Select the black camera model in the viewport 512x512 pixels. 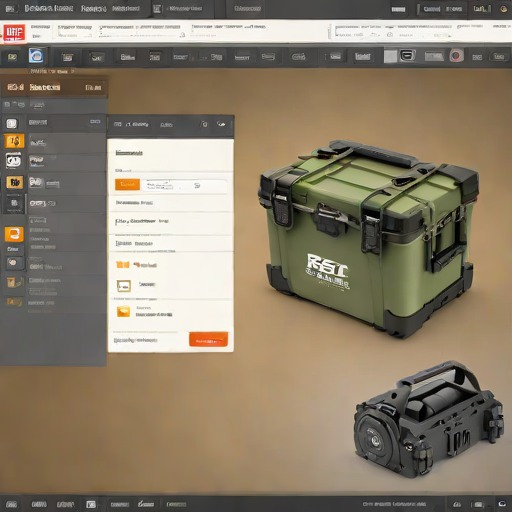tap(429, 419)
